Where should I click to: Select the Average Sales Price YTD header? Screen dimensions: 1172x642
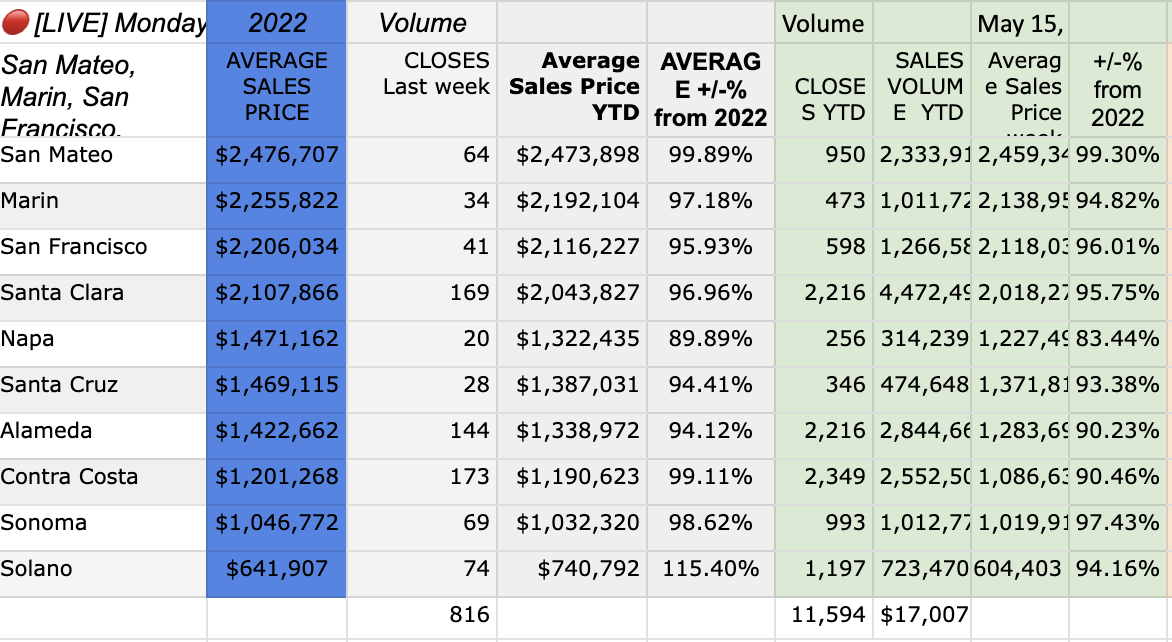point(572,90)
